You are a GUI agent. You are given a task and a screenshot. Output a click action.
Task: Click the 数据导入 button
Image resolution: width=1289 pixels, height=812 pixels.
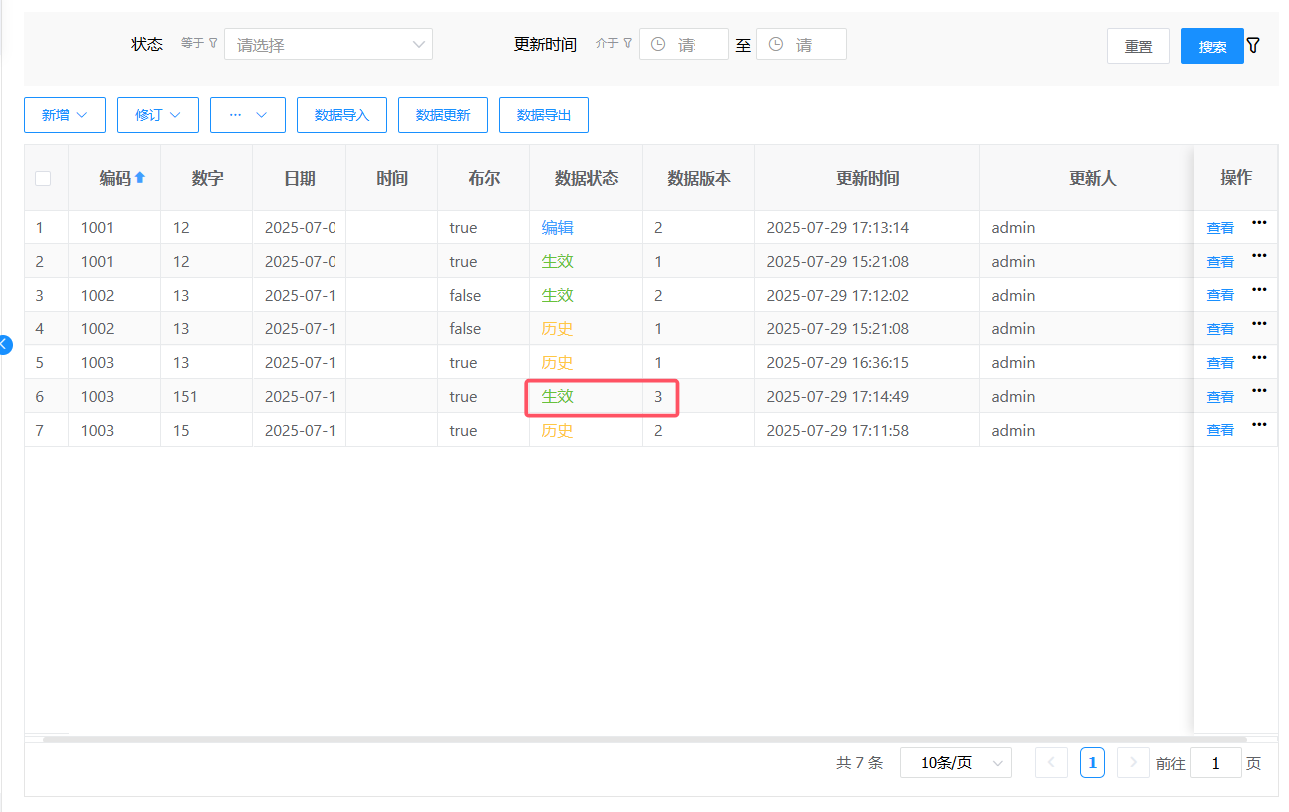tap(342, 115)
